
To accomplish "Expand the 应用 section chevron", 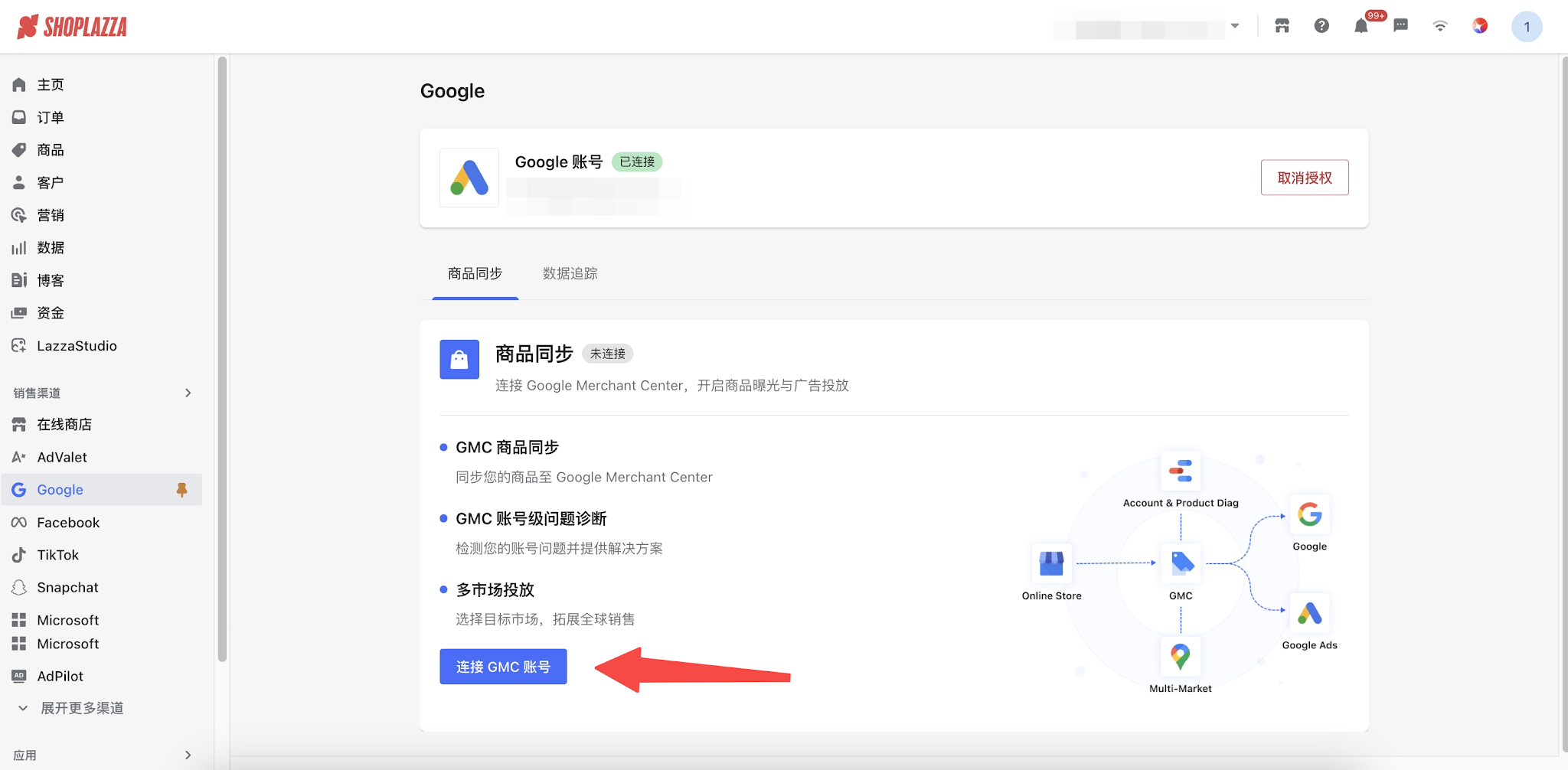I will coord(188,755).
